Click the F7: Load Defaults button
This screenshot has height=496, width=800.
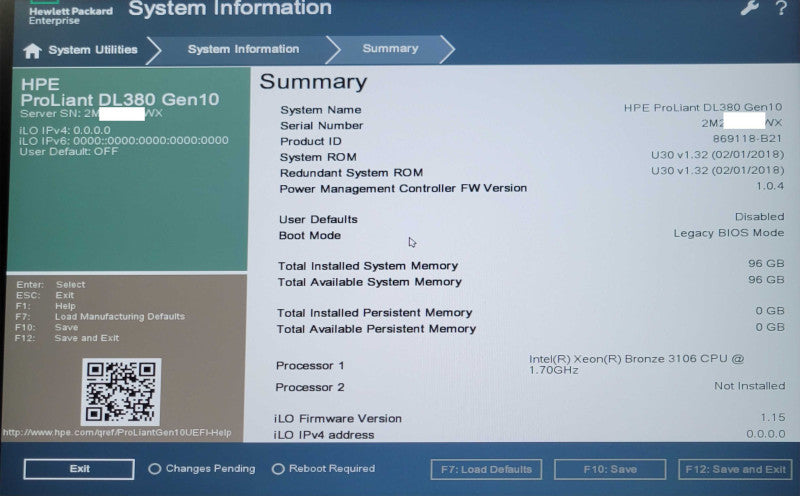point(486,469)
